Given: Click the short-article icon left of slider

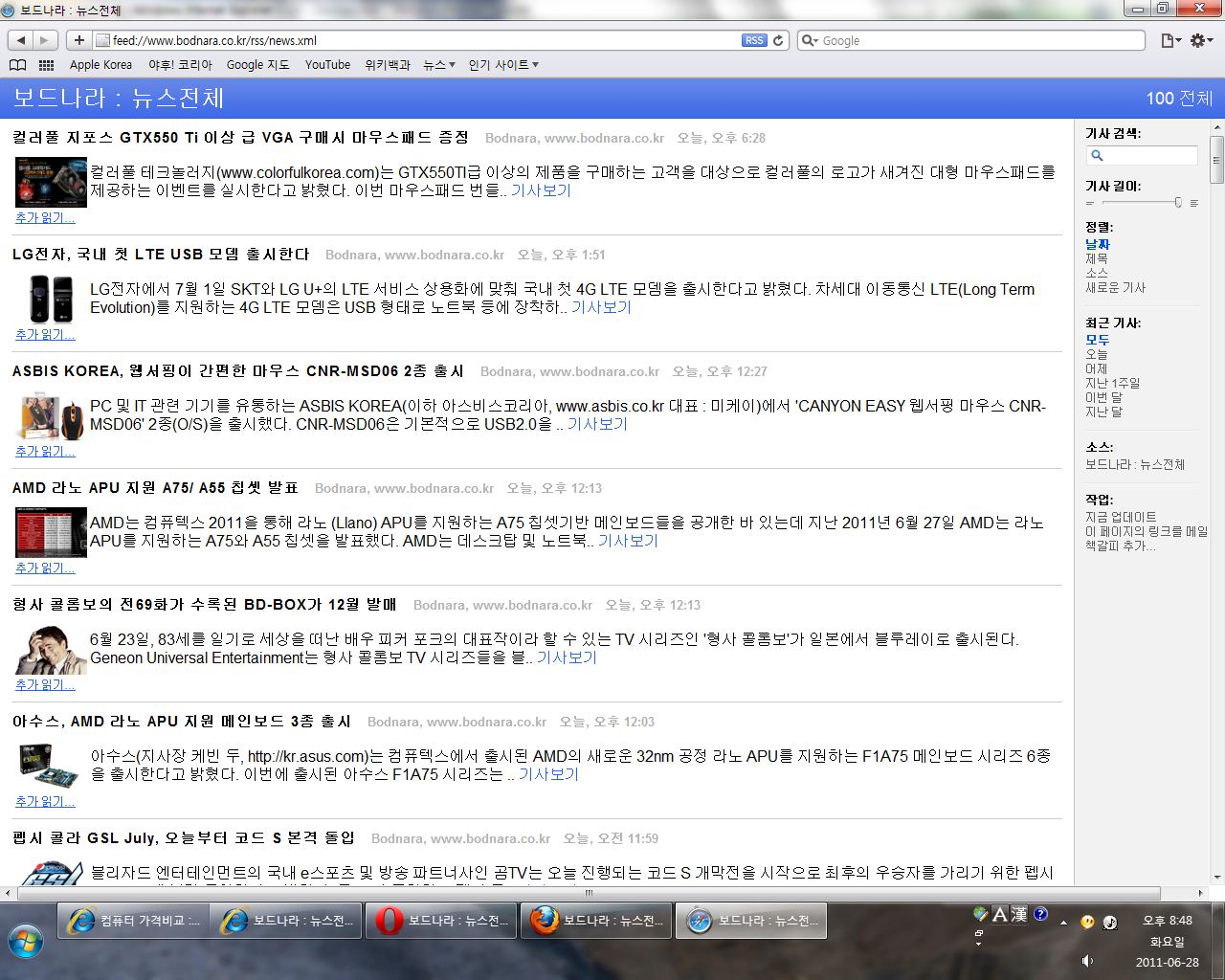Looking at the screenshot, I should [x=1090, y=203].
